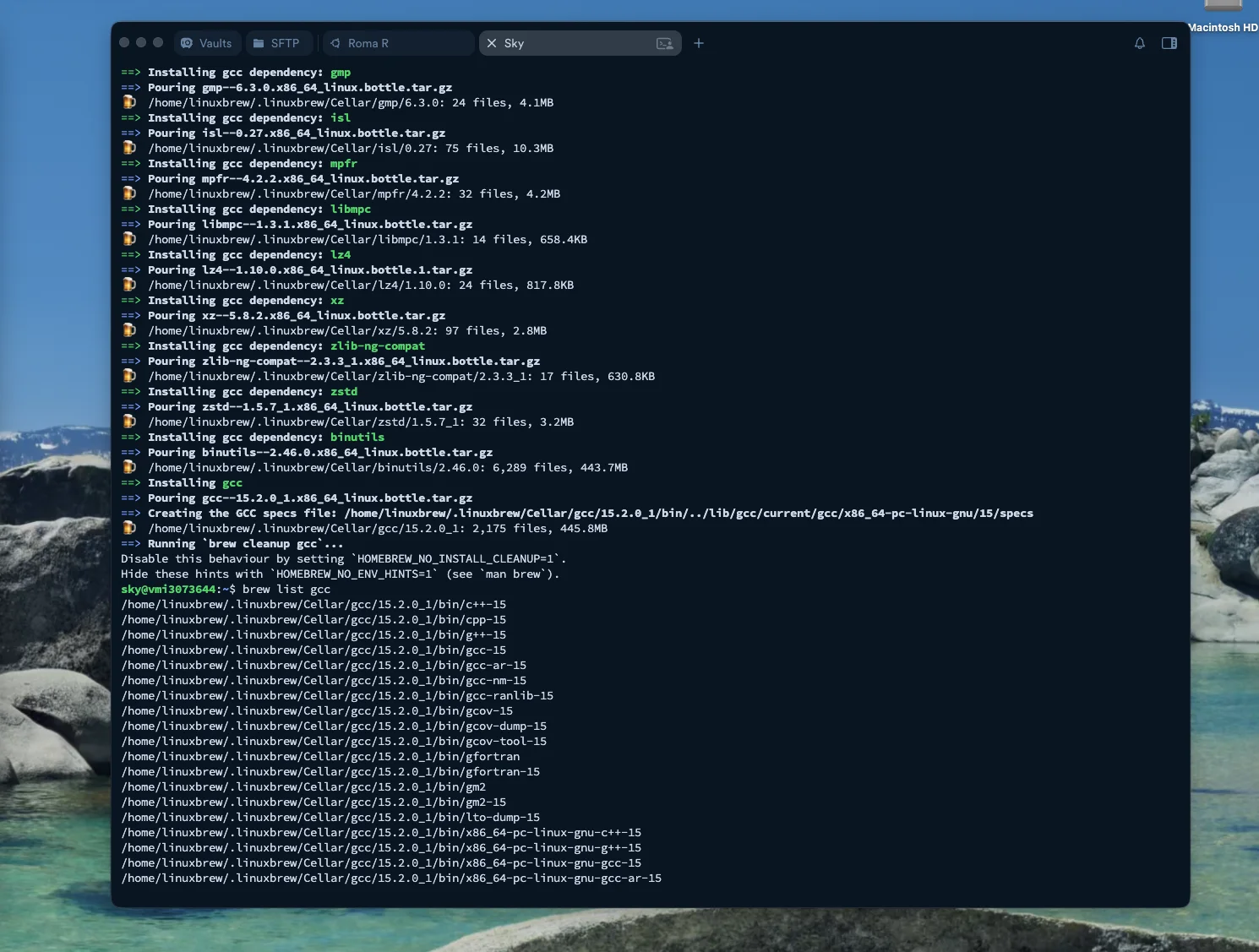Click the 'brew list gcc' command text
The image size is (1259, 952).
click(x=286, y=590)
